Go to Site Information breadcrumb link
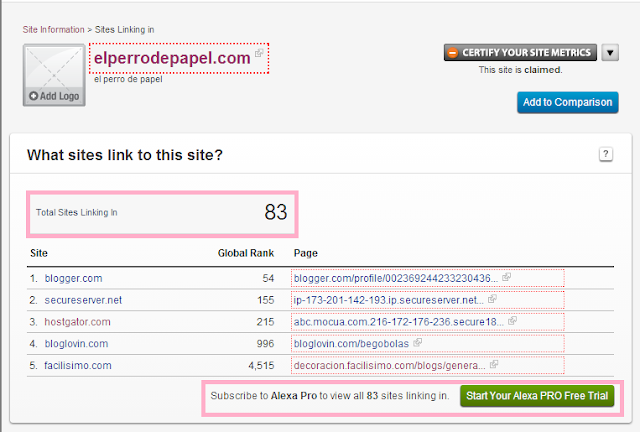 53,30
